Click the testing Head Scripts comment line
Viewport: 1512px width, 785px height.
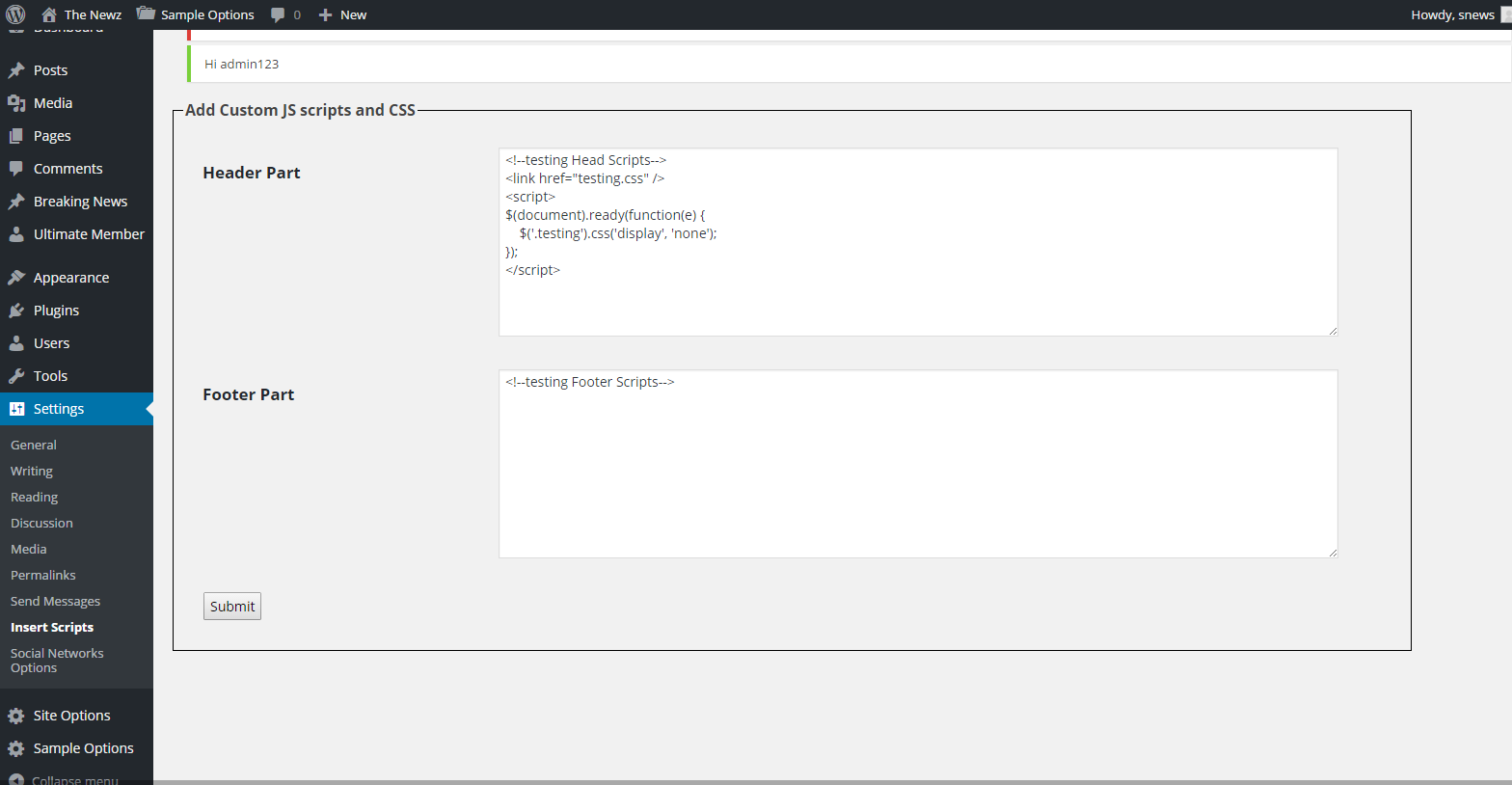(x=586, y=160)
